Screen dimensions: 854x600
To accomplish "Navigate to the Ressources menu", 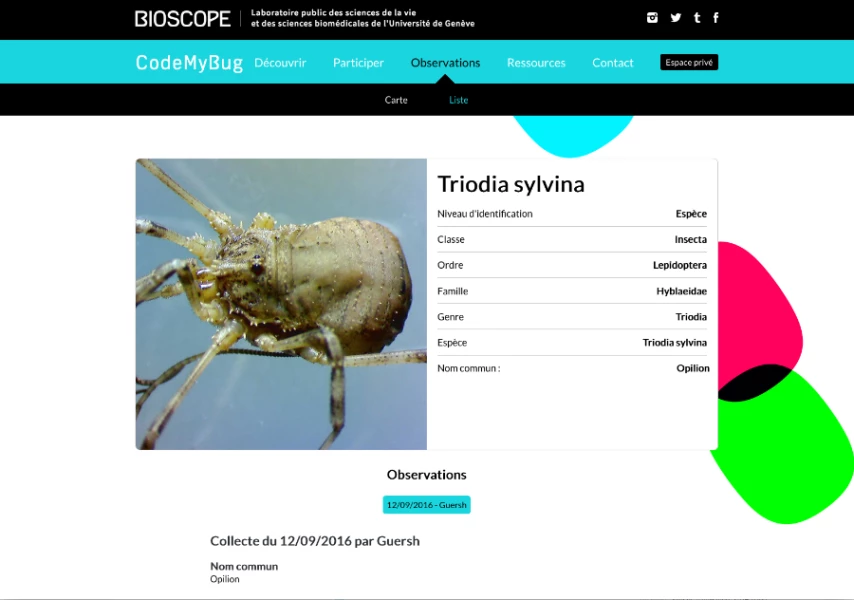I will point(536,63).
